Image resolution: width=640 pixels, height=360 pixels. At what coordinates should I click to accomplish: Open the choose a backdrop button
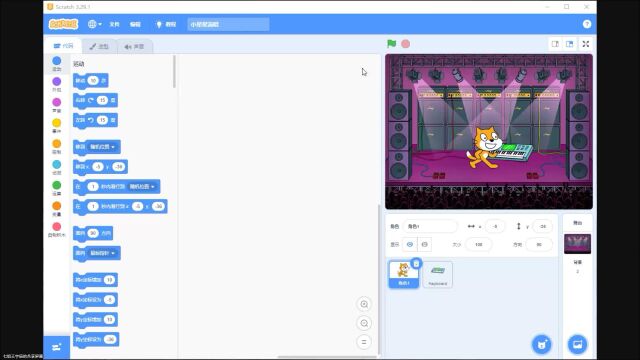(577, 344)
